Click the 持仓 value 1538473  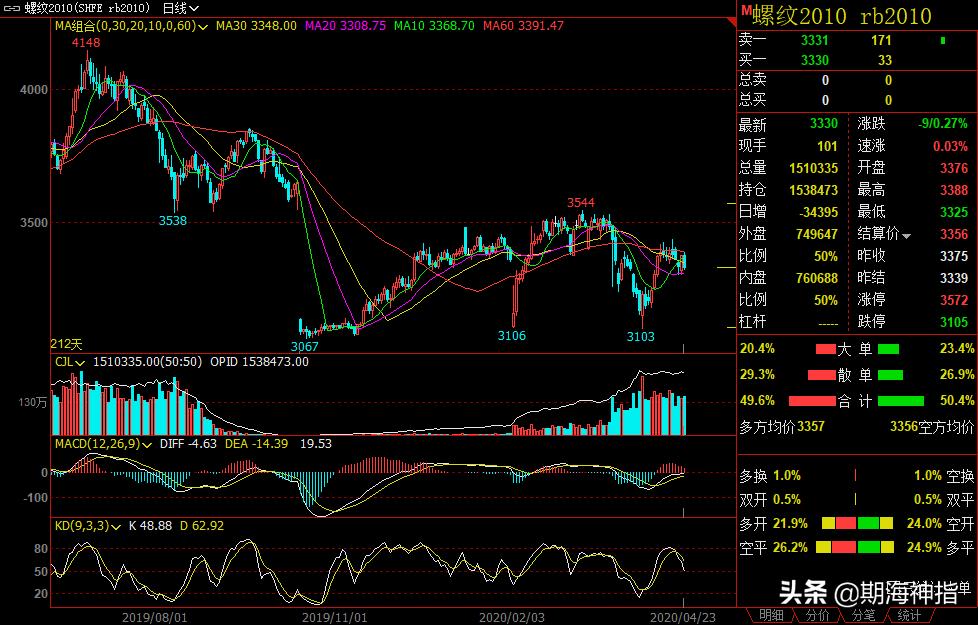[x=813, y=190]
